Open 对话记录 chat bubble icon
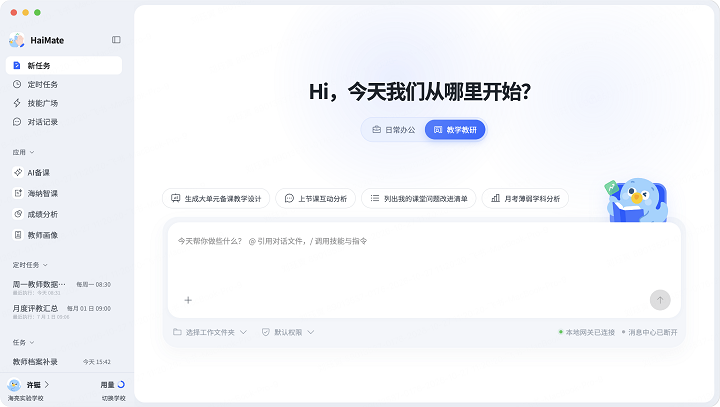This screenshot has height=407, width=720. pos(17,122)
